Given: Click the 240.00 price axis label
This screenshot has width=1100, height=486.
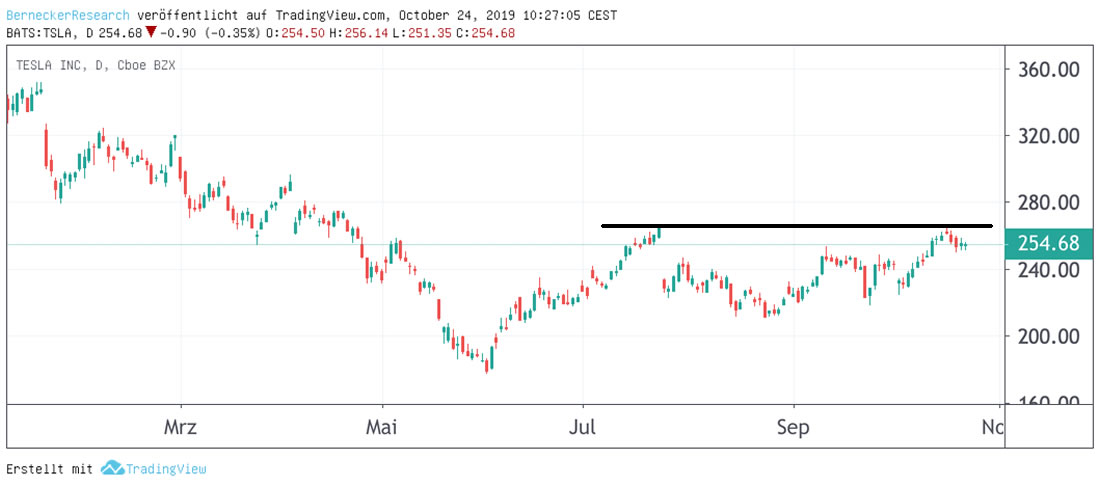Looking at the screenshot, I should [x=1048, y=269].
